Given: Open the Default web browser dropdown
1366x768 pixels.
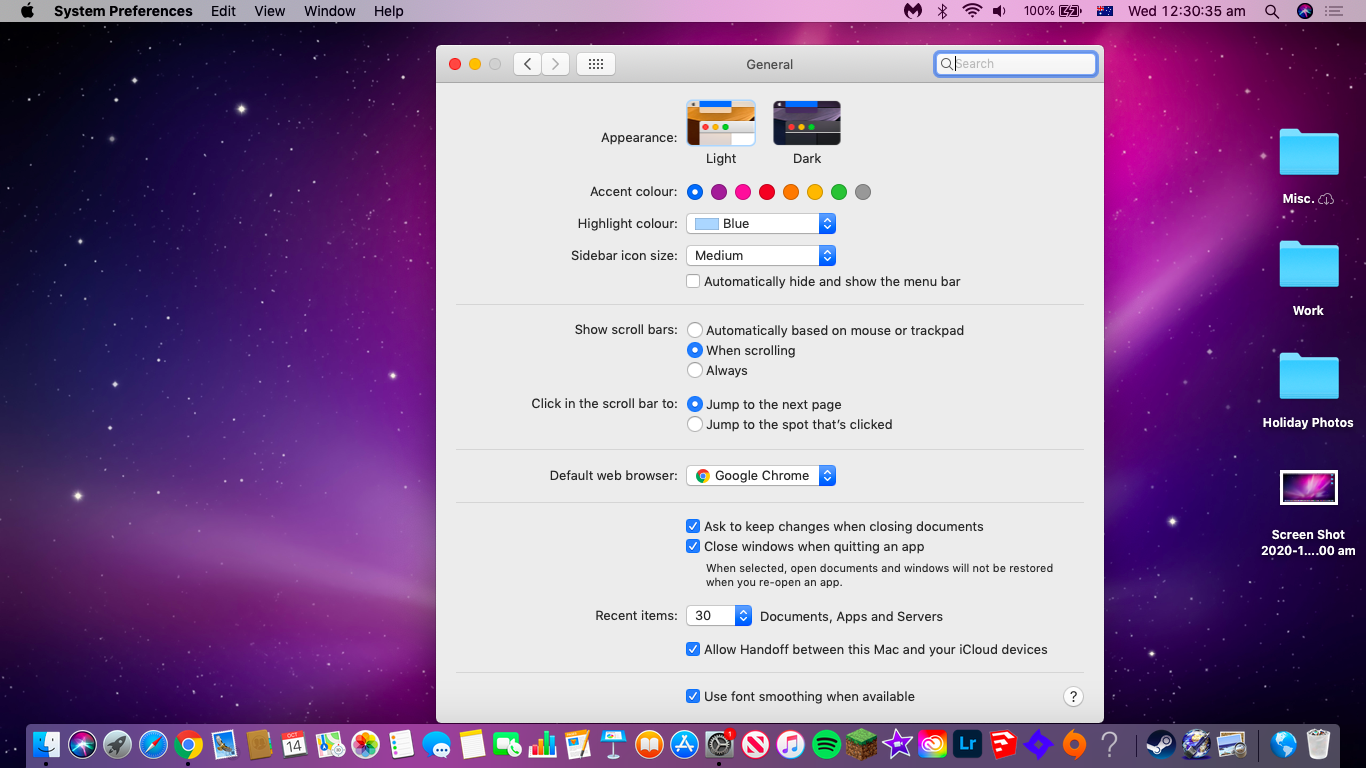Looking at the screenshot, I should tap(760, 476).
